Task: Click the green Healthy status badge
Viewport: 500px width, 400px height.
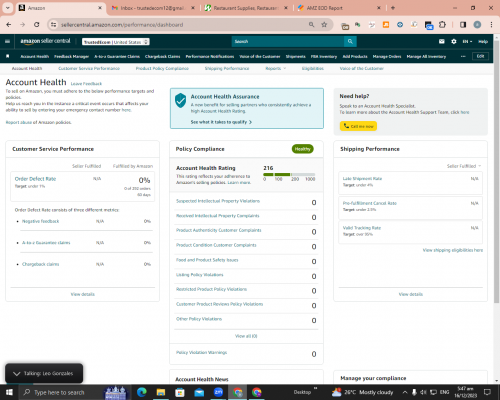Action: [x=303, y=149]
